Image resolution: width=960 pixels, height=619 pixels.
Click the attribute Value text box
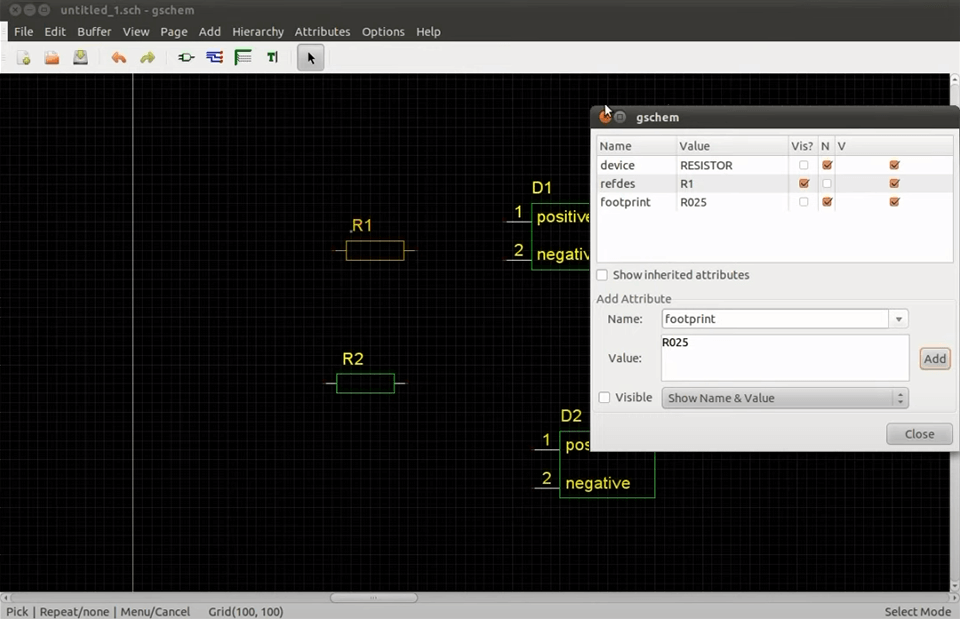click(x=784, y=358)
